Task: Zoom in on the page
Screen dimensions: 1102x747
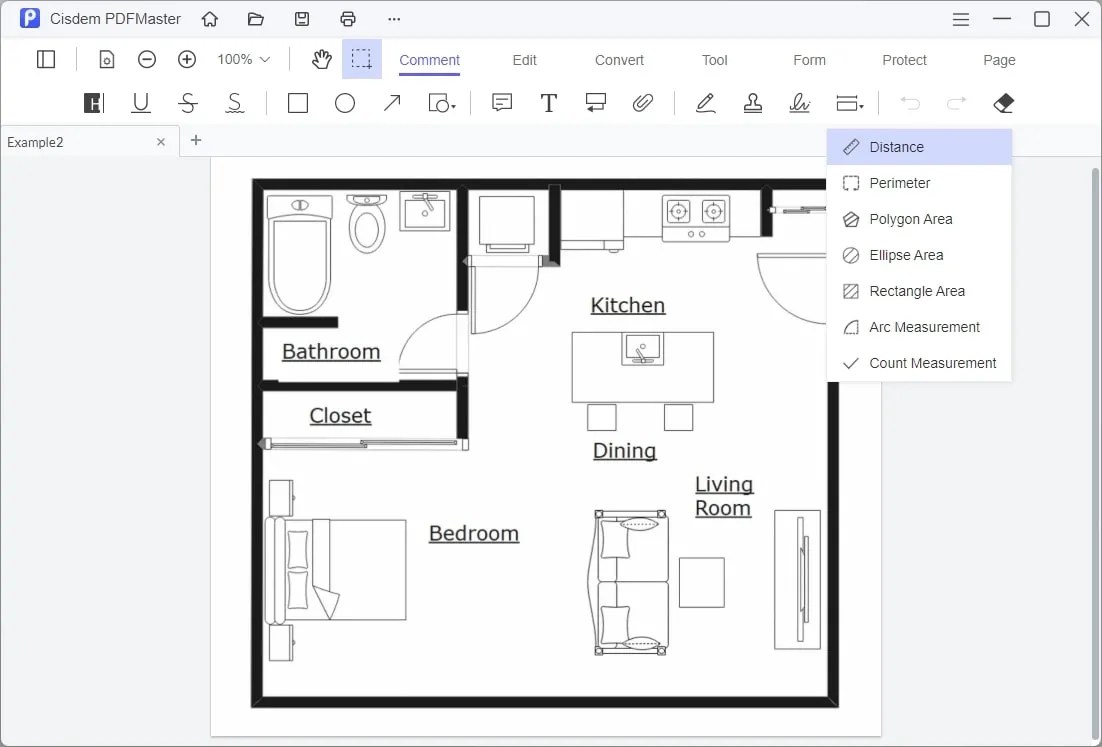Action: click(x=186, y=59)
